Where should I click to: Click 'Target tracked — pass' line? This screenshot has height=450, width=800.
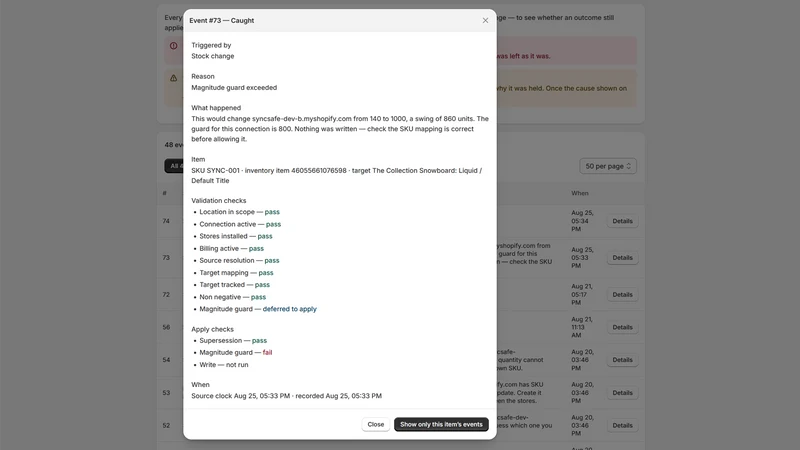(x=235, y=285)
